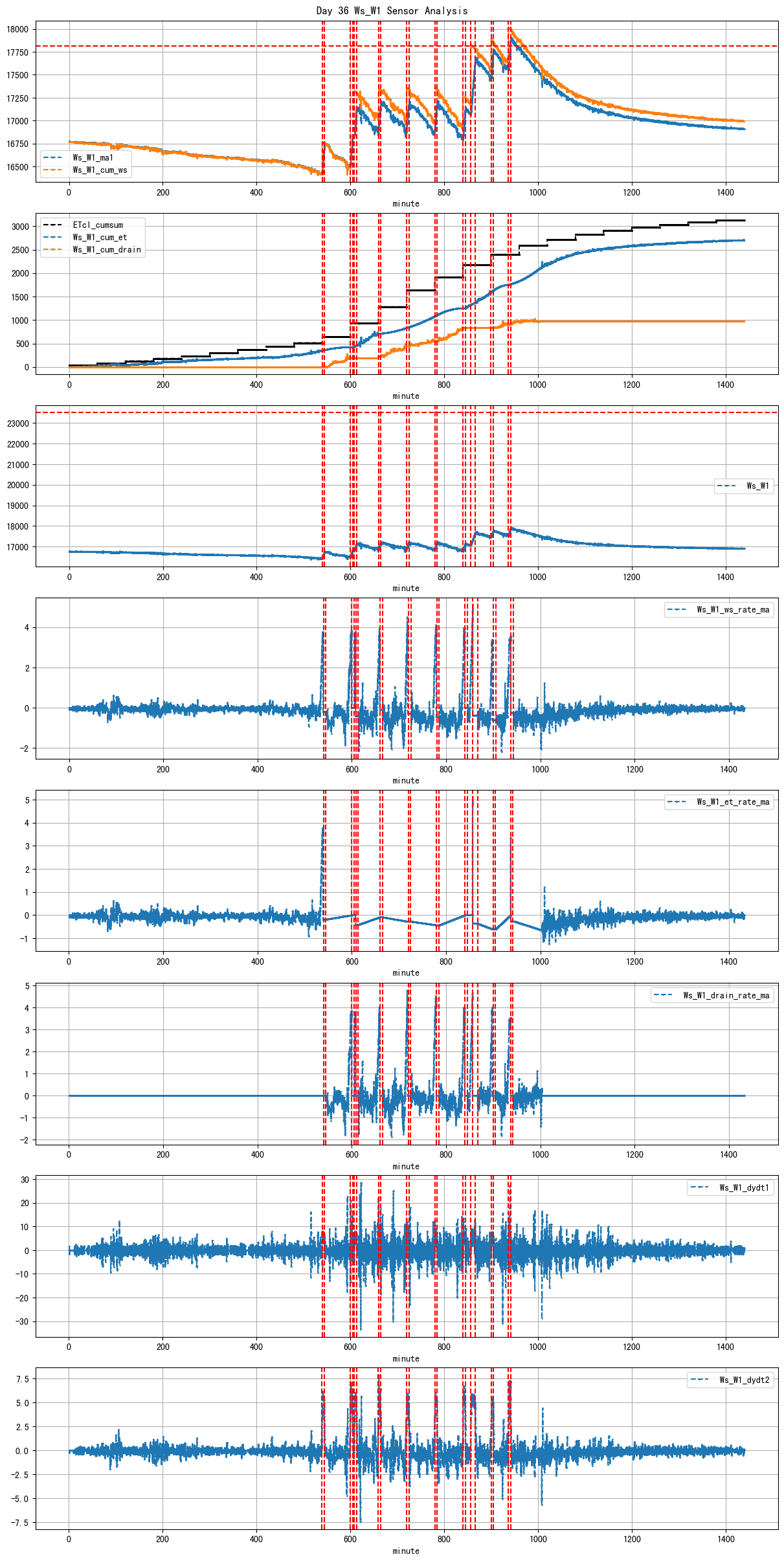The image size is (784, 1561).
Task: Click the 18000 y-axis tick label
Action: point(17,30)
